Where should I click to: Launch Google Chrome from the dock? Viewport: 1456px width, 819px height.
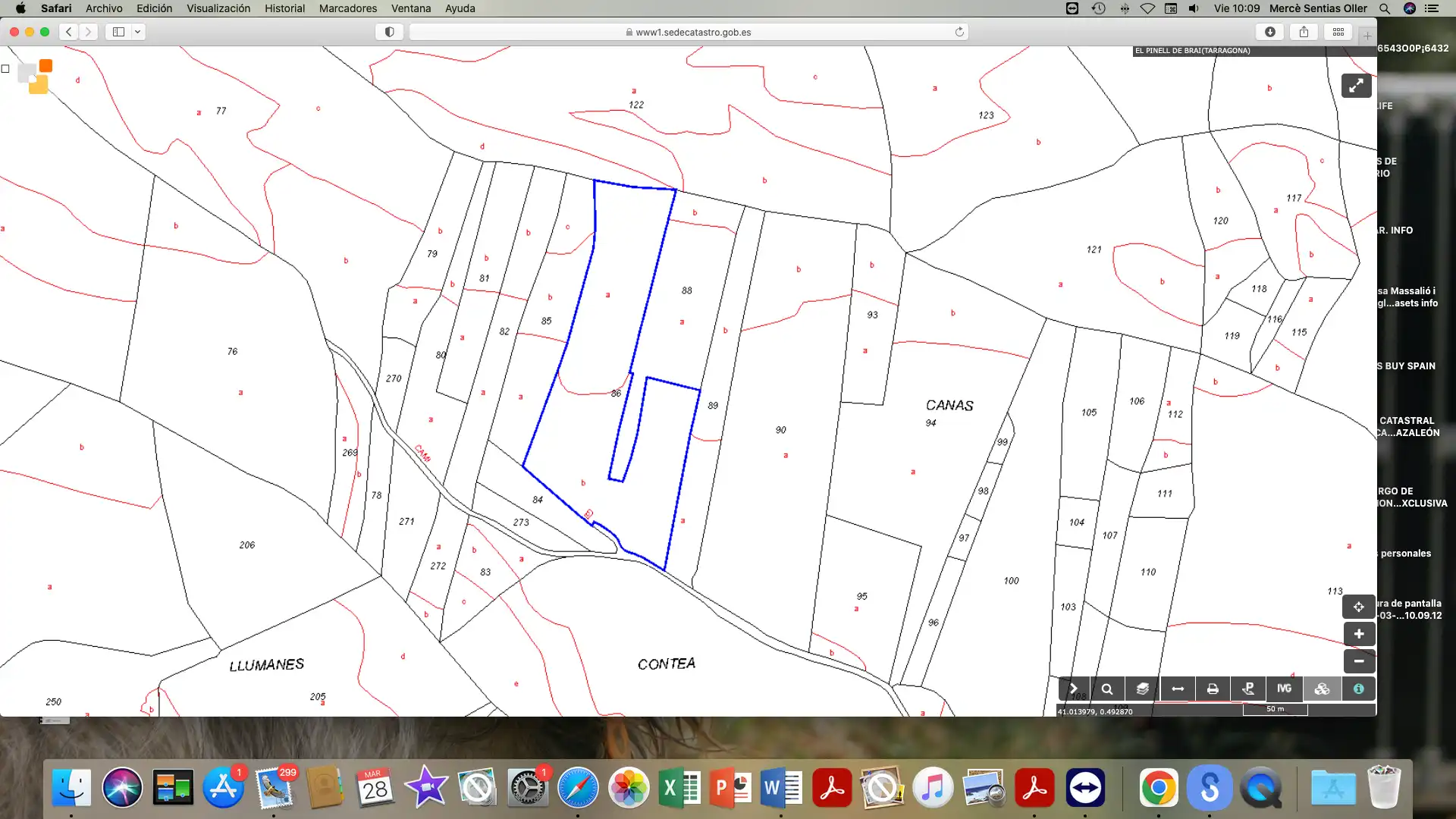coord(1158,787)
